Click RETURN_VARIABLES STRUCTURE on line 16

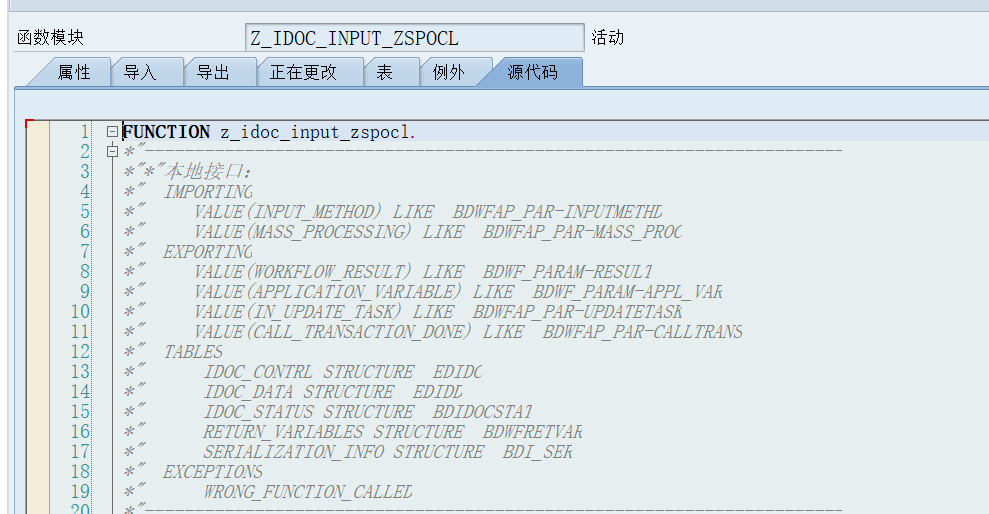[333, 432]
